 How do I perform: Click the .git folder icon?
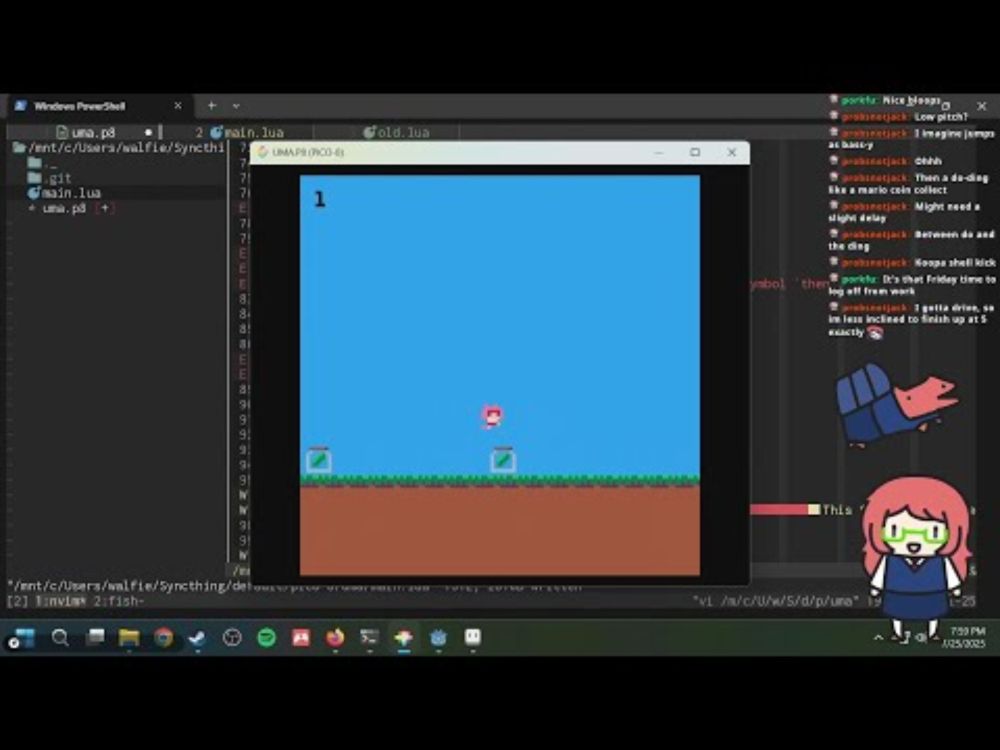pyautogui.click(x=34, y=178)
